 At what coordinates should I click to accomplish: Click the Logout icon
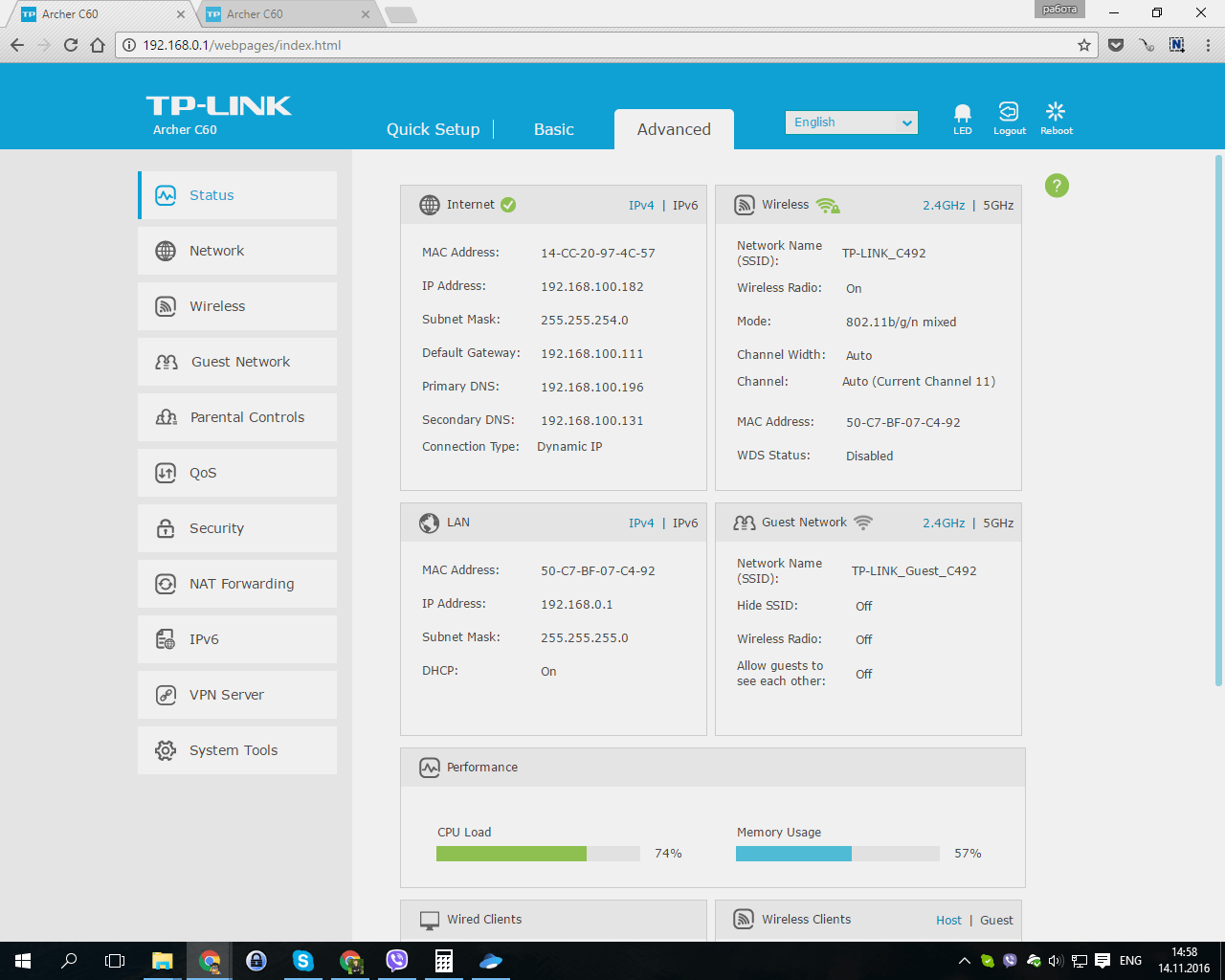1009,114
